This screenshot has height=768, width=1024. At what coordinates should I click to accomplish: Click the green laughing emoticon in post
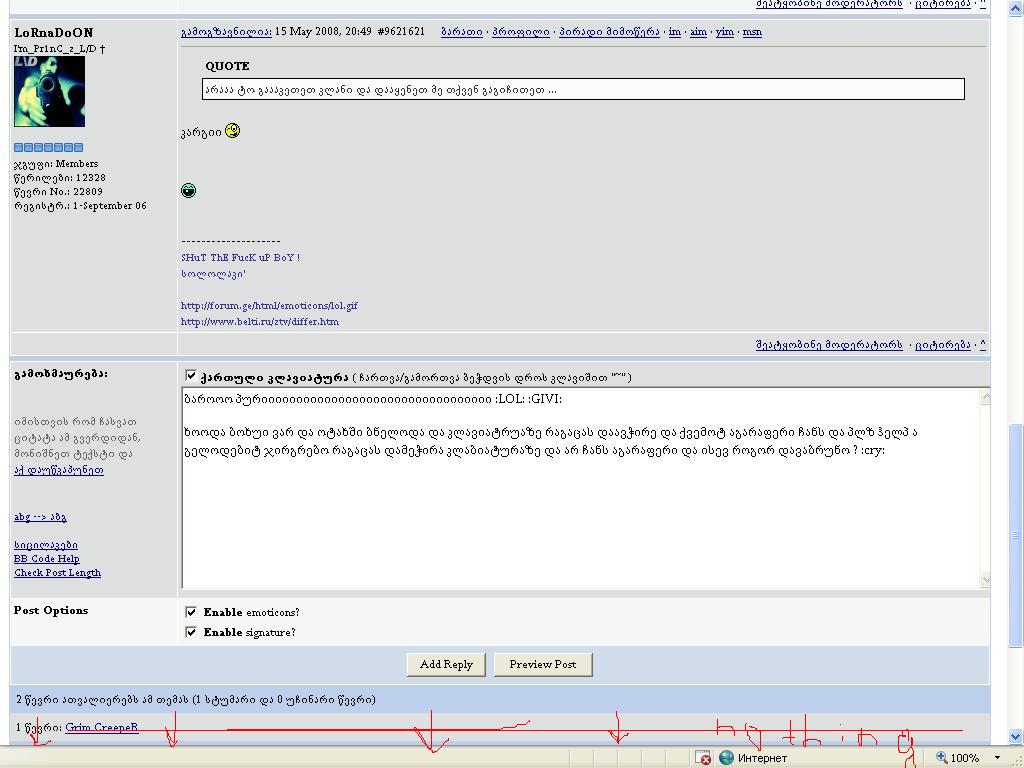coord(188,191)
